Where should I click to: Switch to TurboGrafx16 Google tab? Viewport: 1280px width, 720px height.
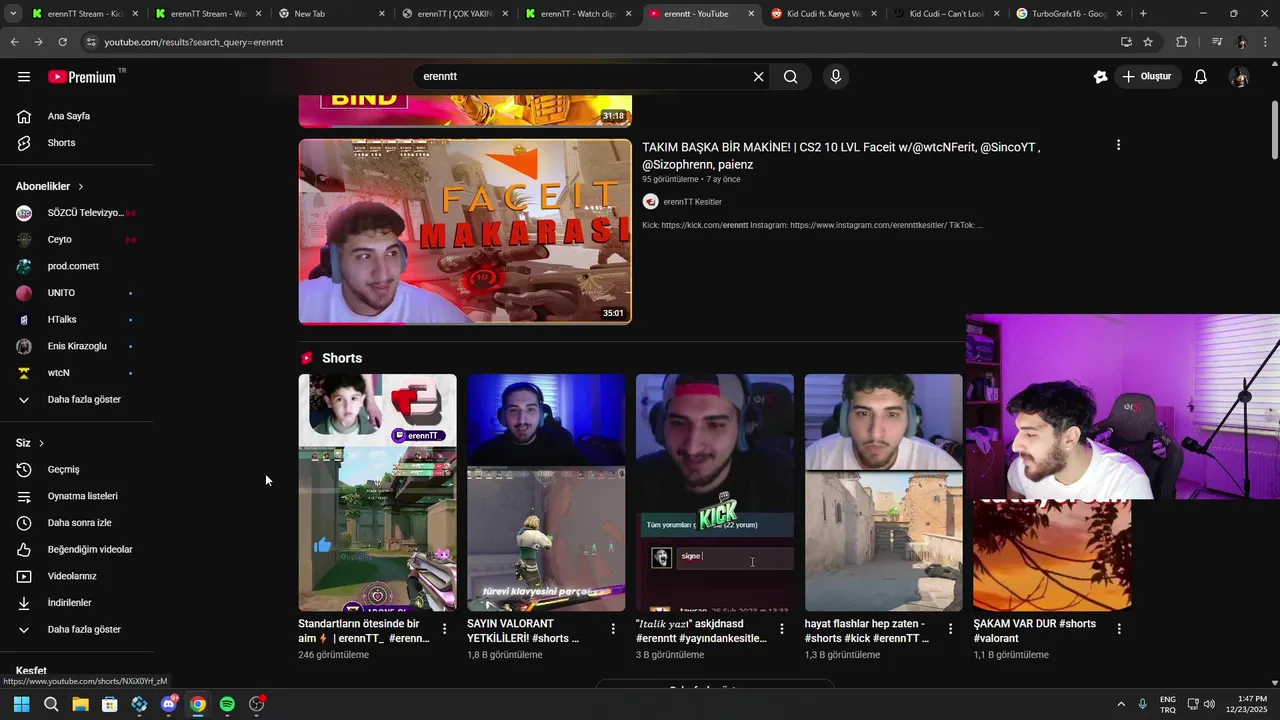click(x=1070, y=14)
